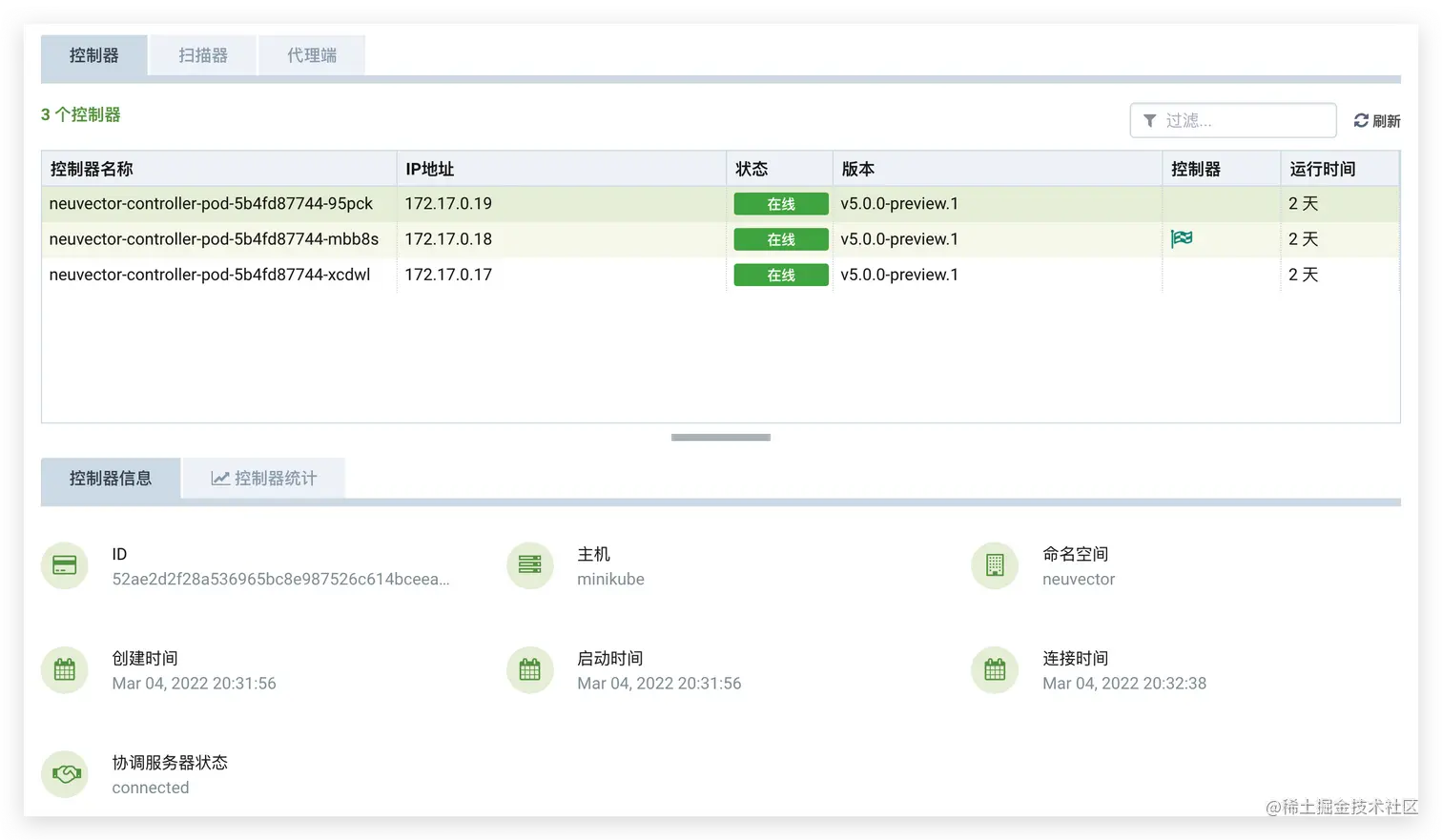The image size is (1442, 840).
Task: Click the chart icon in 控制器统计 tab
Action: 220,479
